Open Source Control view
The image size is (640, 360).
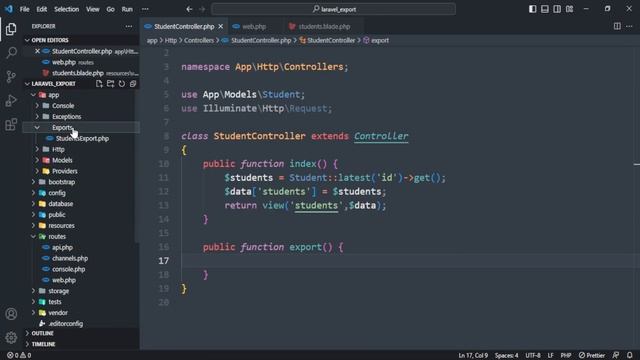pos(11,76)
